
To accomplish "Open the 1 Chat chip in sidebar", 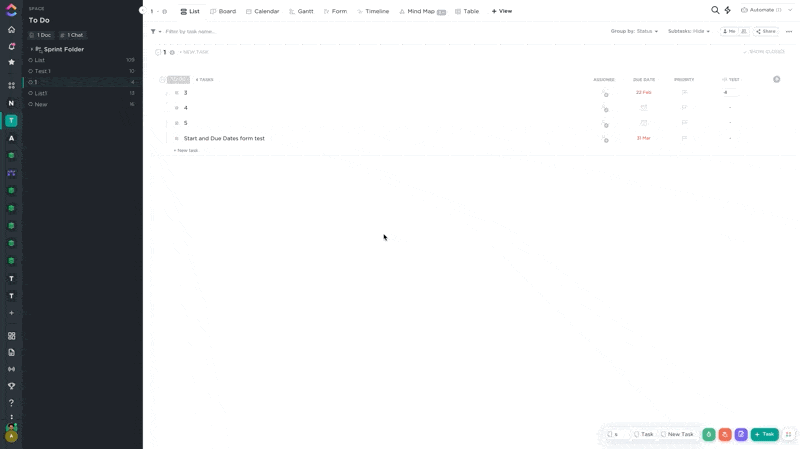I will click(x=71, y=35).
